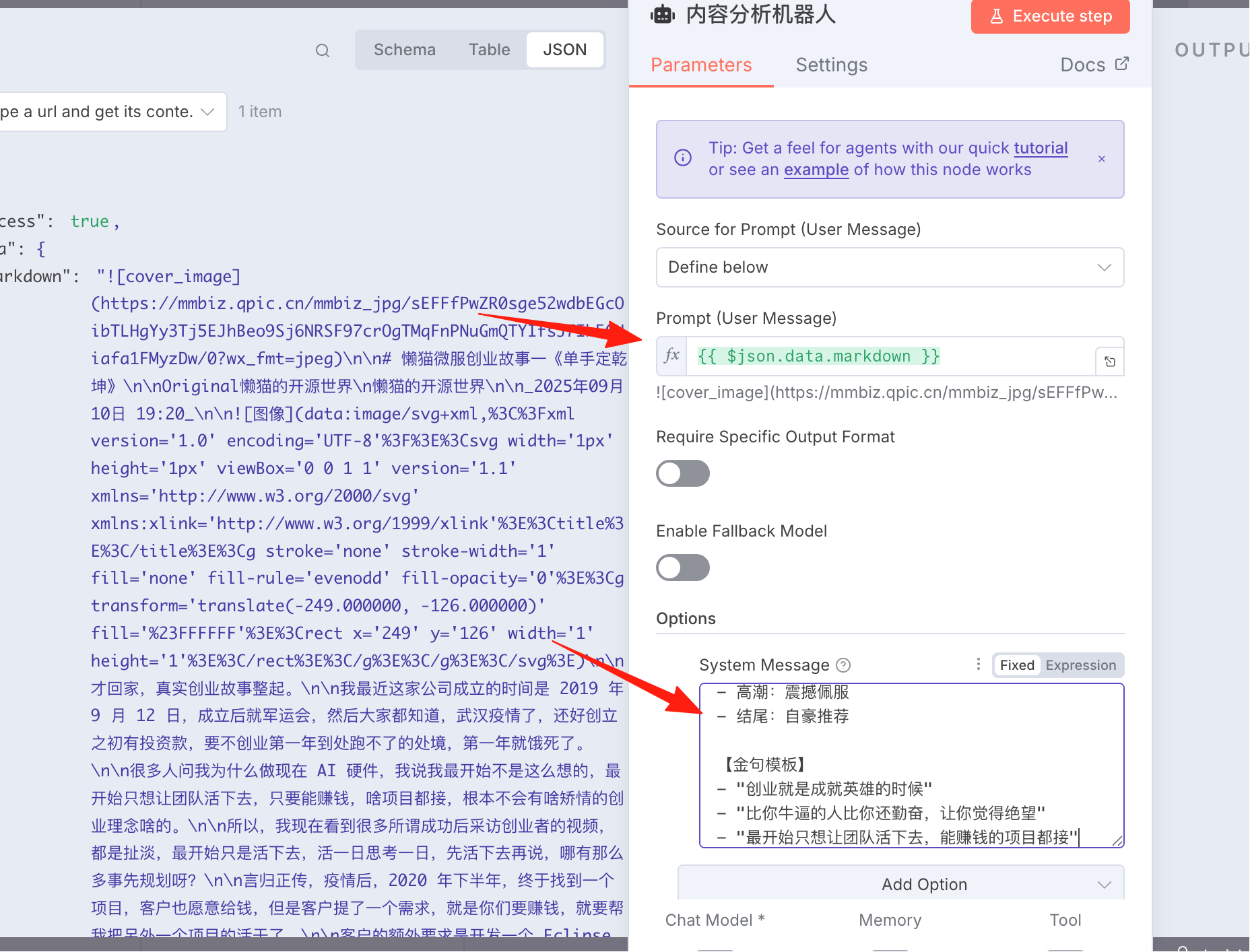
Task: Click the 'true' value in JSON
Action: [90, 222]
